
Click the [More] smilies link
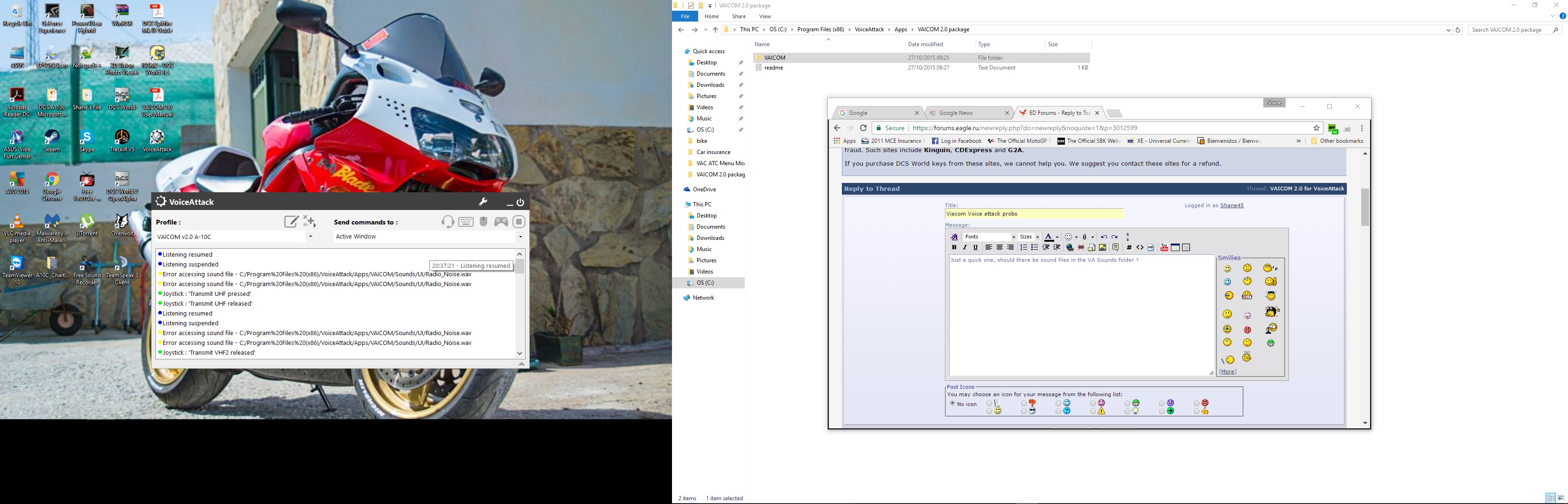coord(1228,371)
